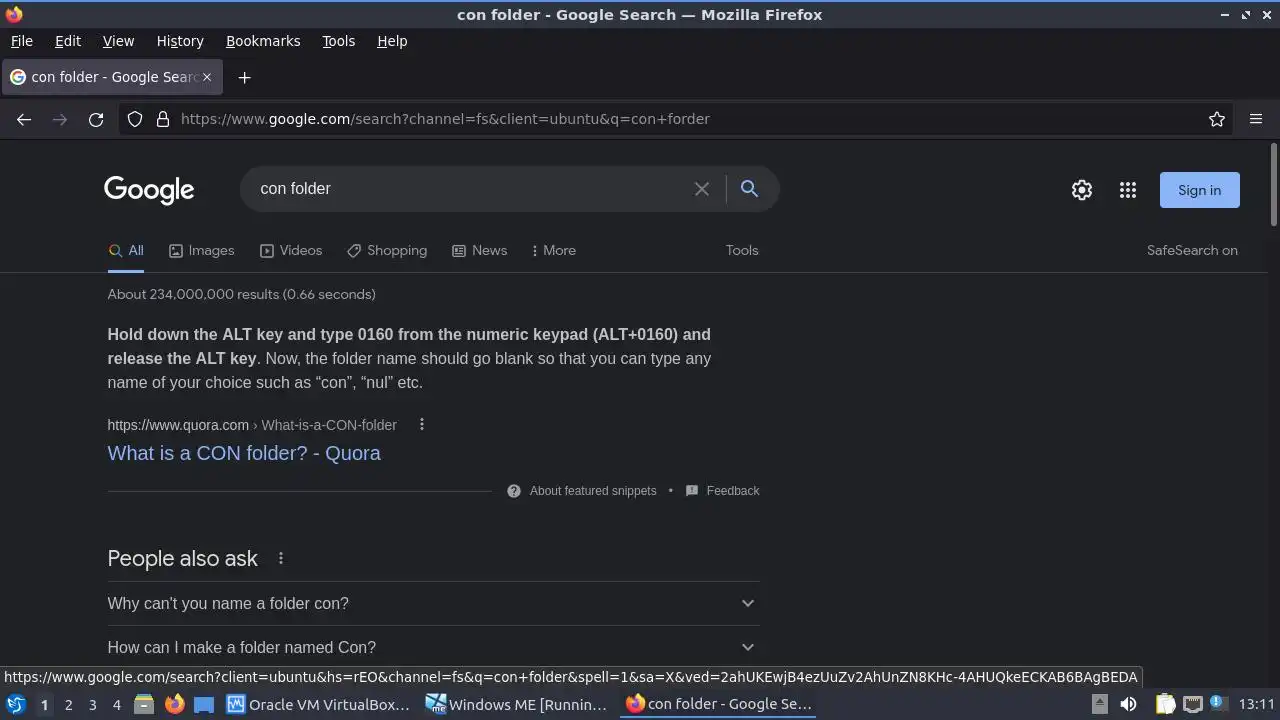Open a new tab with plus
1280x720 pixels.
coord(244,77)
